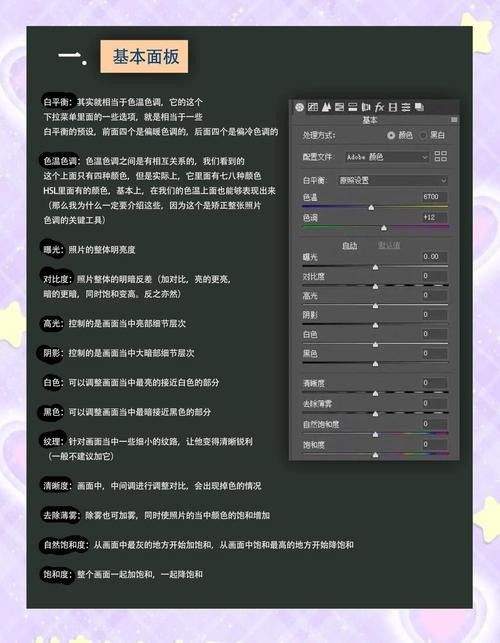Open the Detail panel twin-triangle icon
The image size is (500, 643).
click(x=326, y=107)
